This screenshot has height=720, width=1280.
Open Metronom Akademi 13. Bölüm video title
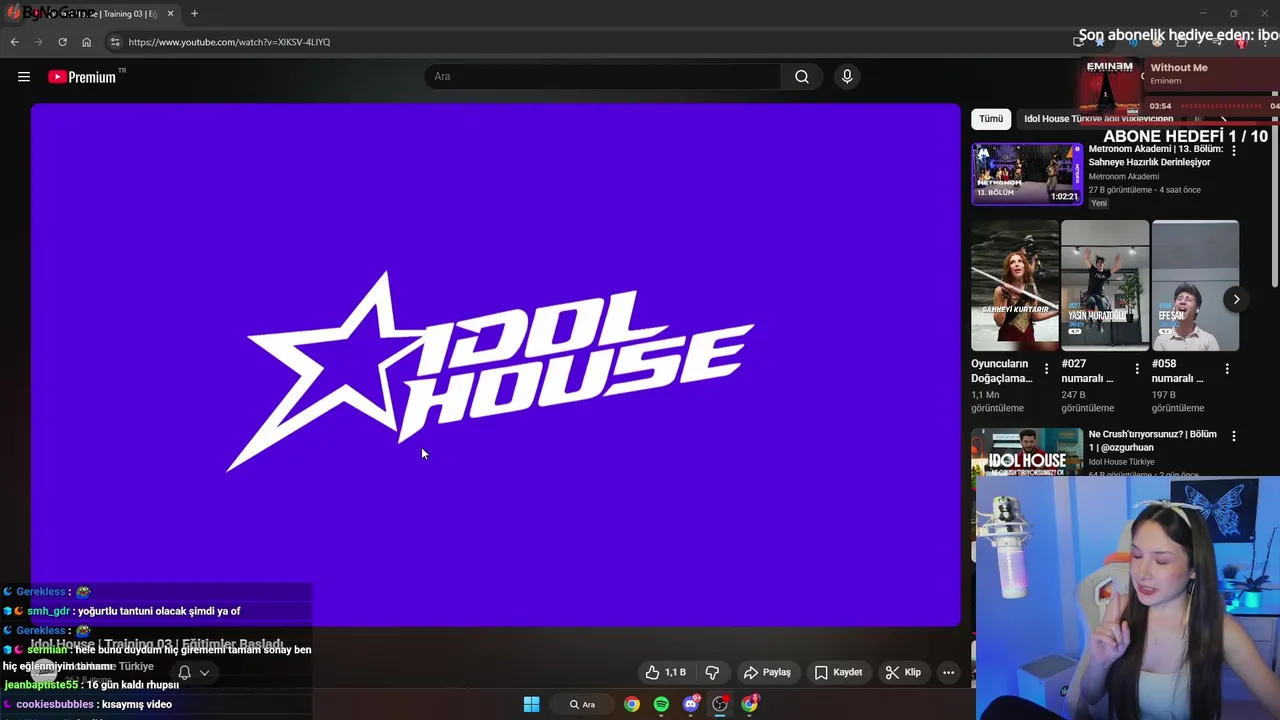pyautogui.click(x=1156, y=155)
